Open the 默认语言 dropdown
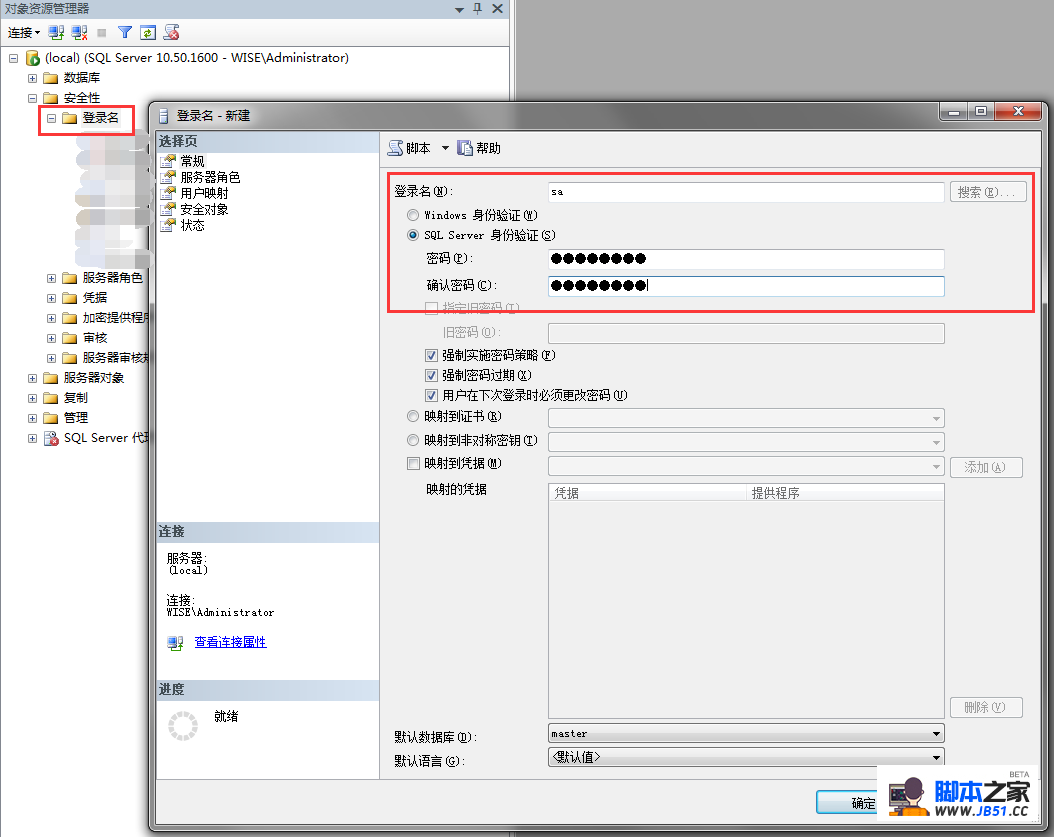 936,757
